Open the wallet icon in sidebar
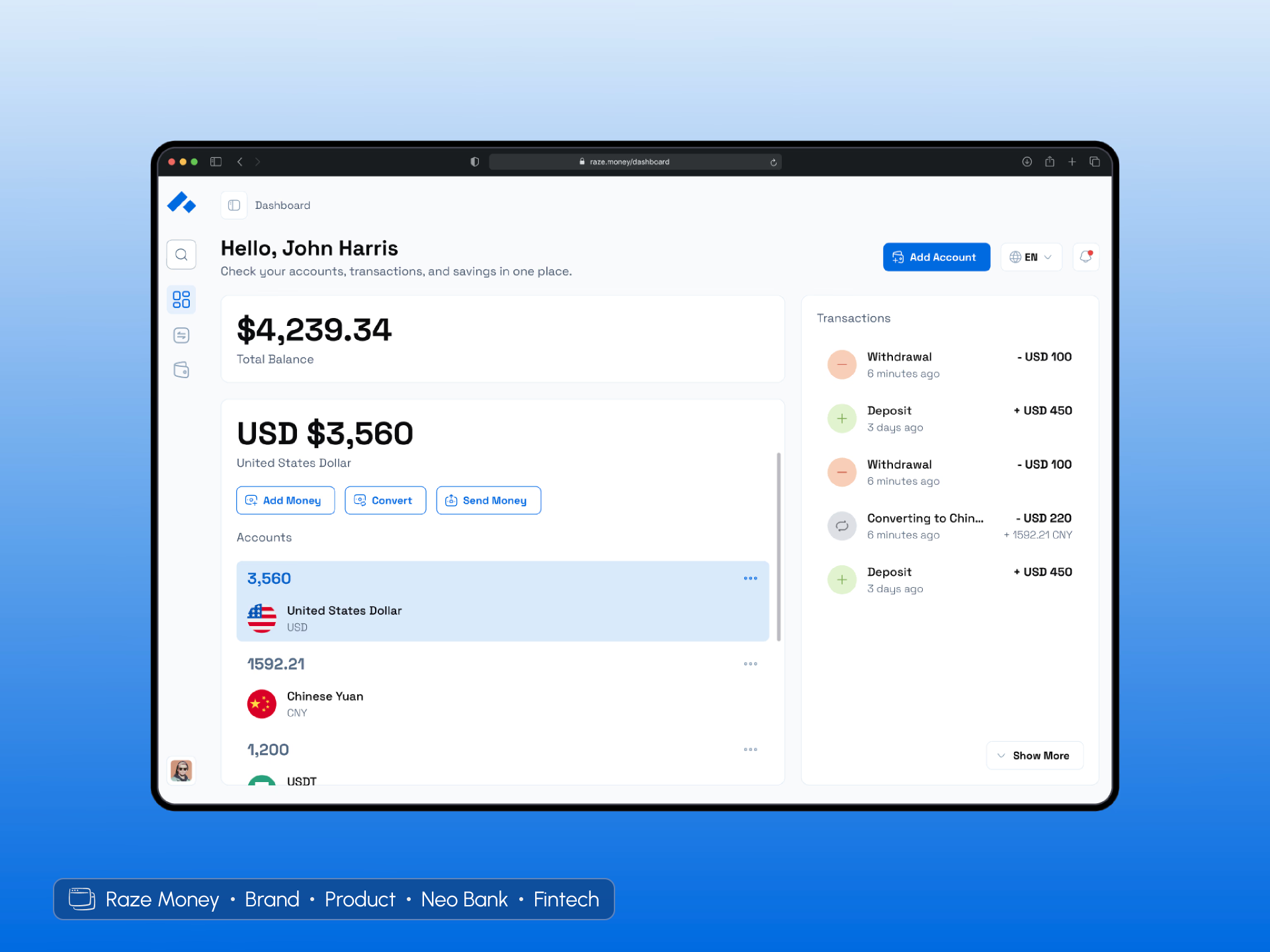The width and height of the screenshot is (1270, 952). (181, 370)
